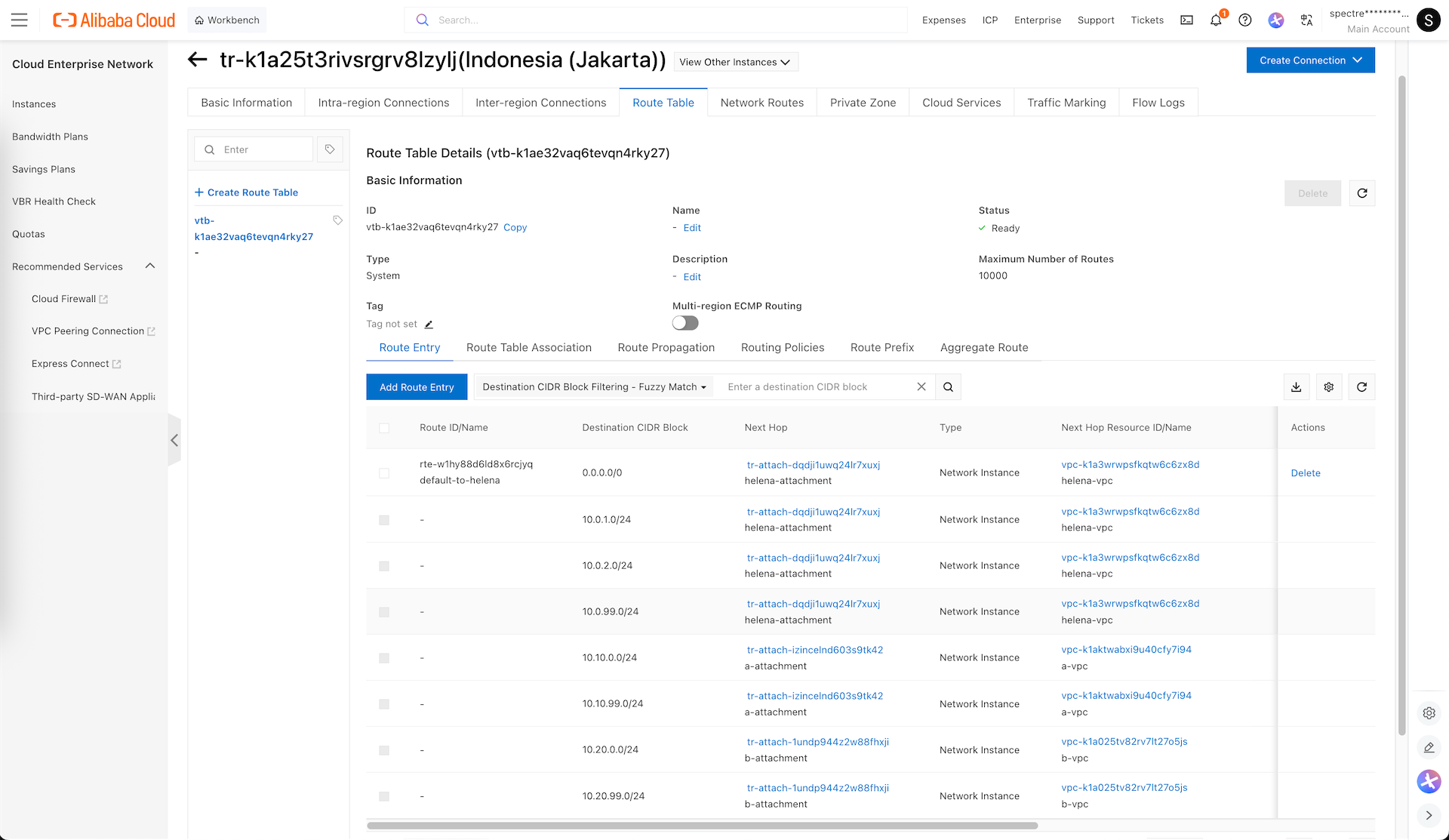Check the default-to-helena route checkbox
The width and height of the screenshot is (1449, 840).
click(x=384, y=473)
